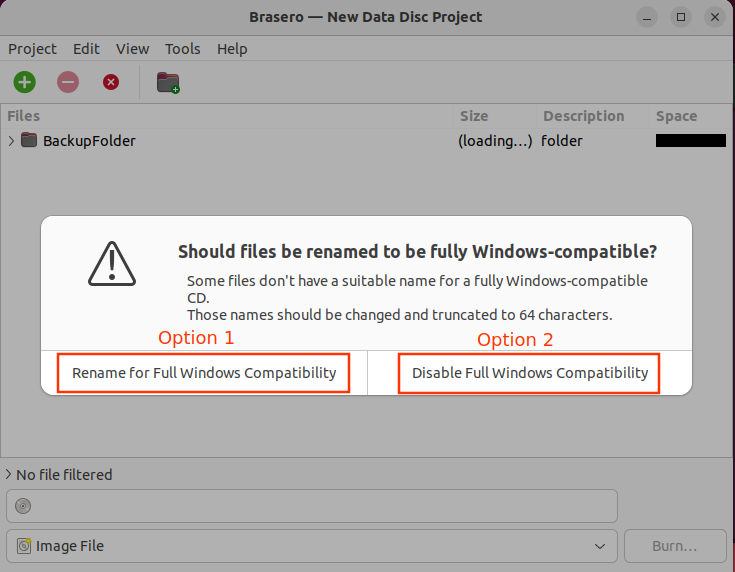Click the green add files icon
This screenshot has height=572, width=735.
(x=24, y=83)
